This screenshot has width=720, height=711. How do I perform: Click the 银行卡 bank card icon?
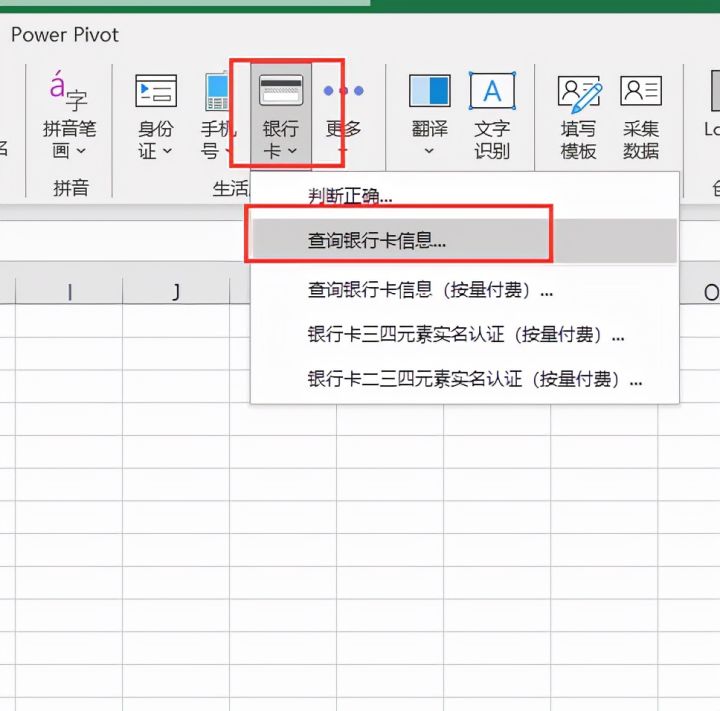pos(281,90)
